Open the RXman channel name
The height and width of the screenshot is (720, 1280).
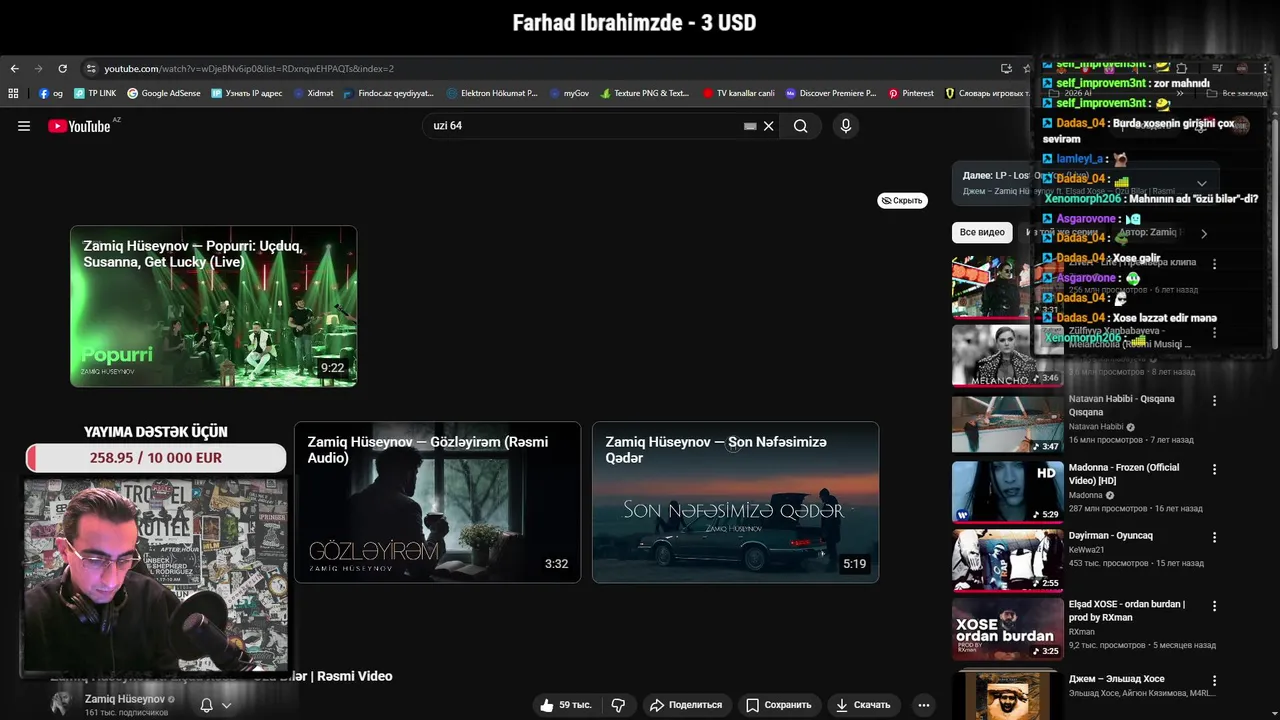pos(1081,632)
